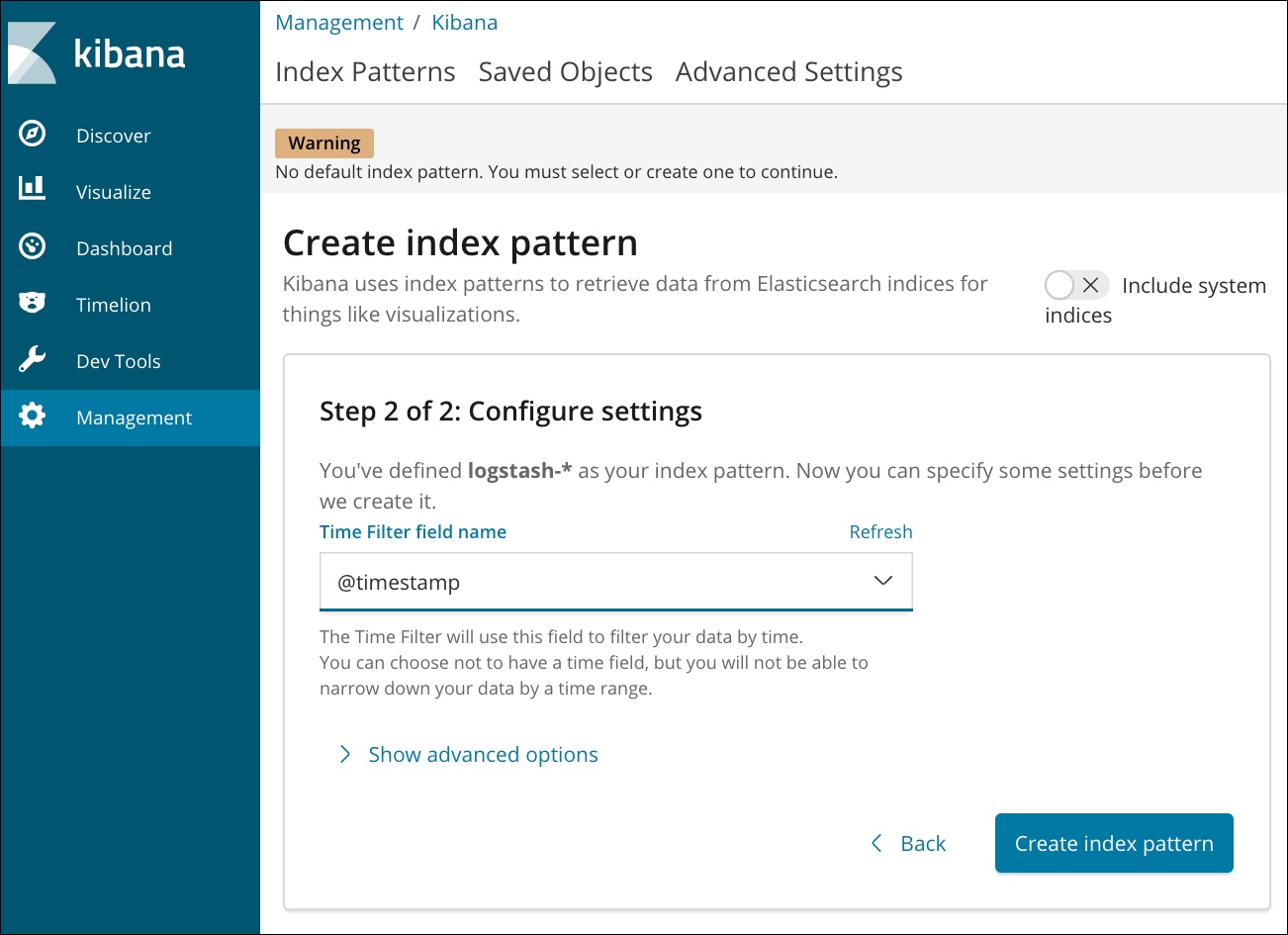
Task: Open Timelion via its bear icon
Action: tap(33, 303)
